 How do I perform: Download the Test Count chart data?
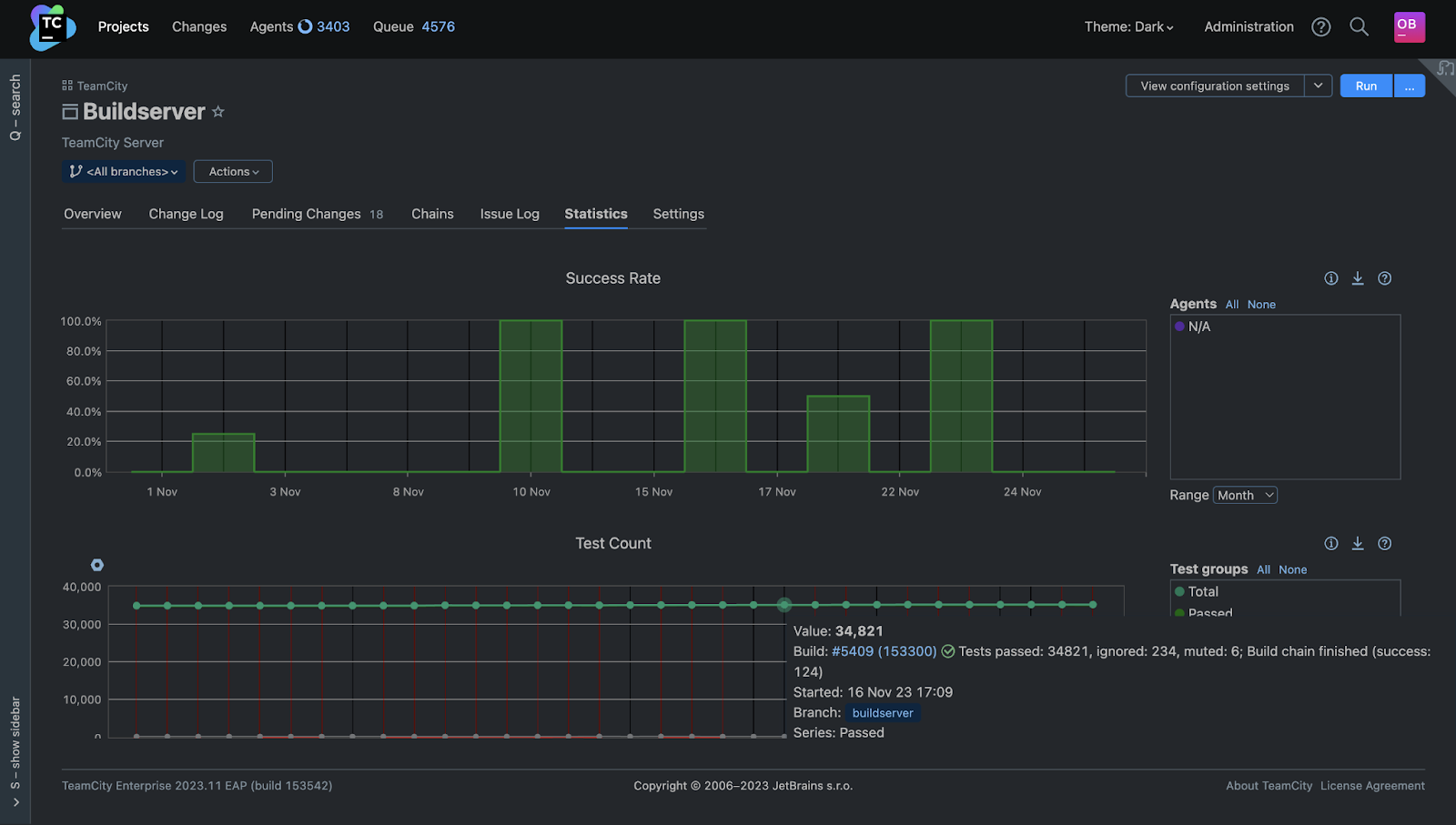point(1358,543)
